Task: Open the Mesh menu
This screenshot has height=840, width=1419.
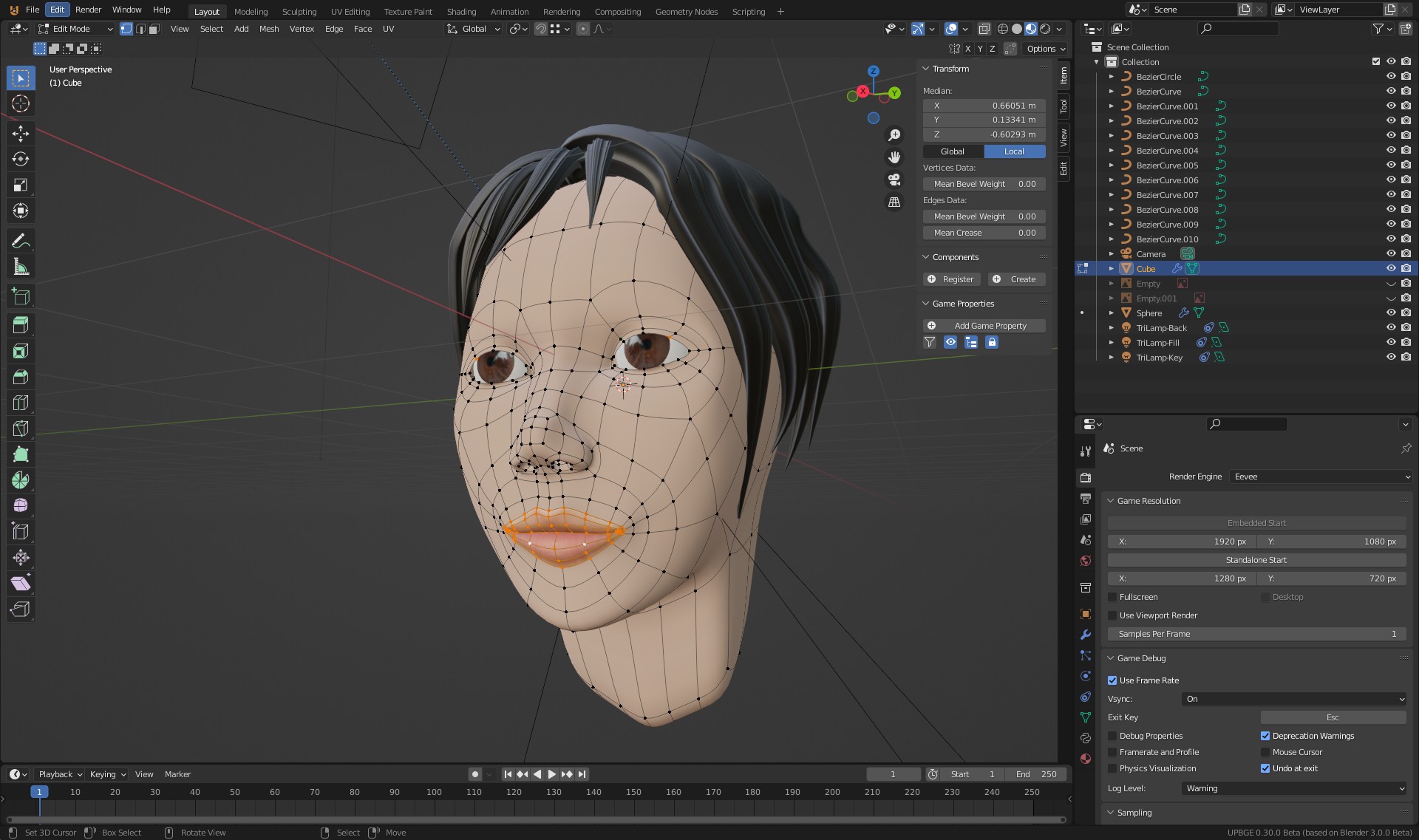Action: [x=269, y=29]
